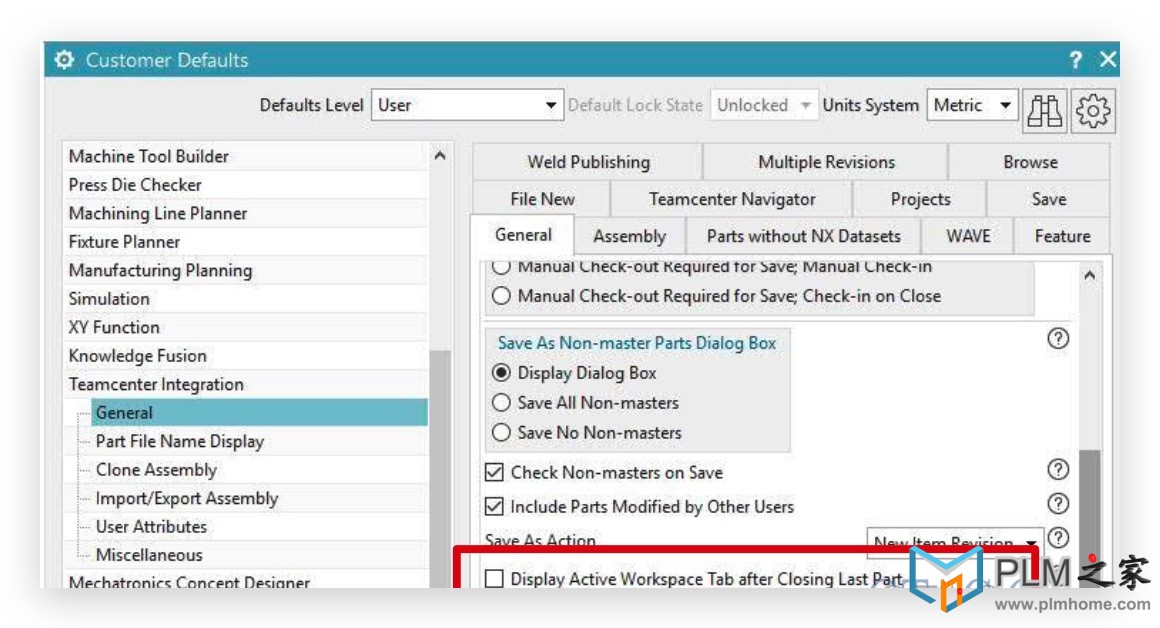Viewport: 1160px width, 628px height.
Task: Select Machine Tool Builder in the list
Action: [x=246, y=156]
